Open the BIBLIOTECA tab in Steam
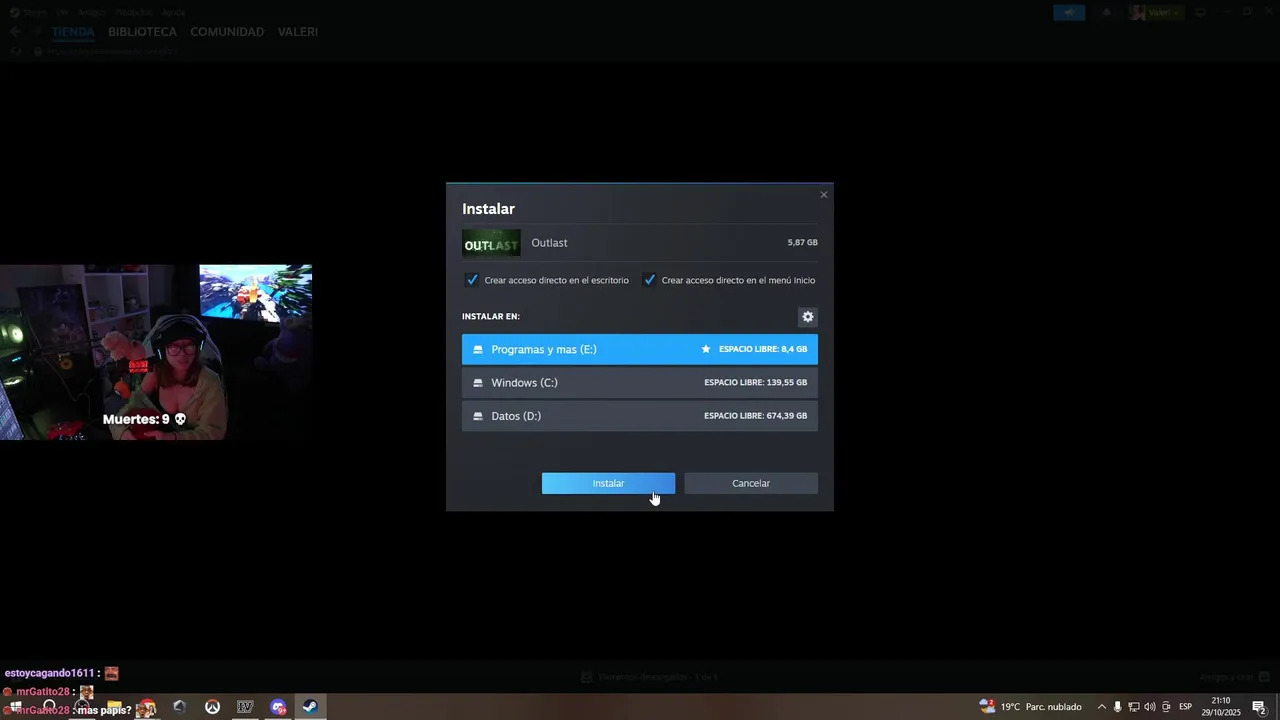Viewport: 1280px width, 720px height. tap(142, 32)
